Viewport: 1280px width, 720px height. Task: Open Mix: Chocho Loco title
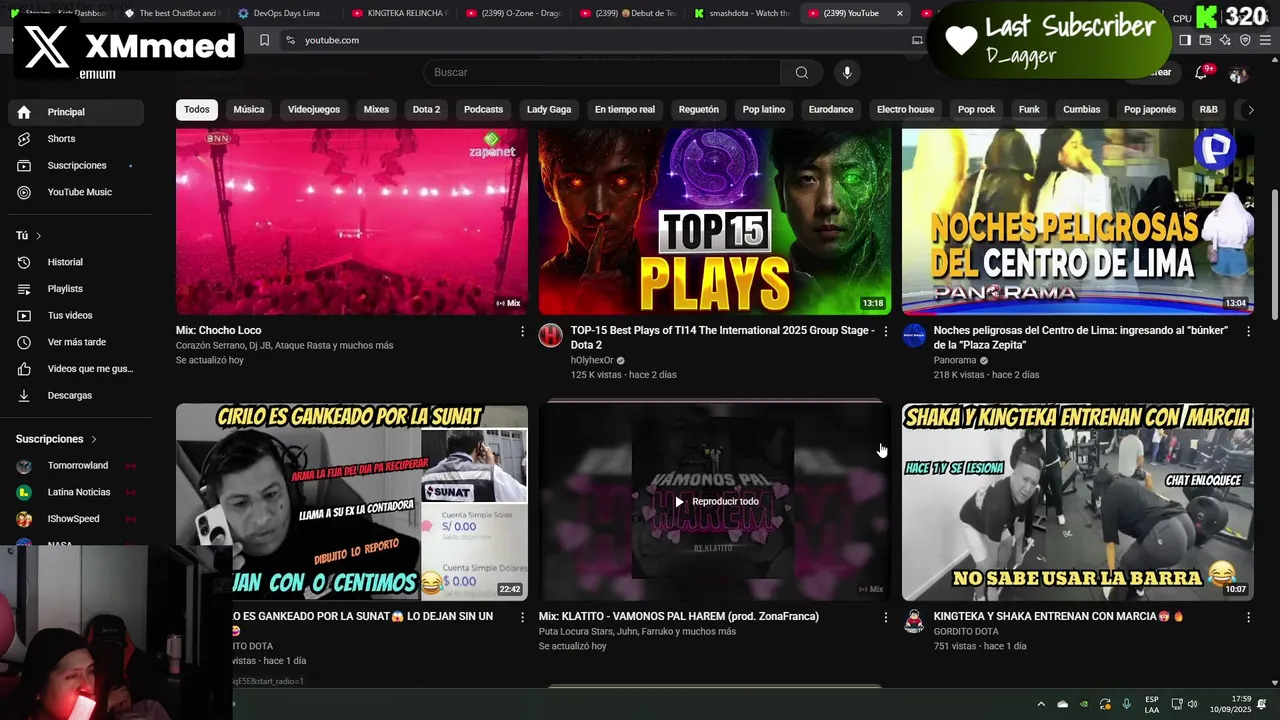[x=219, y=330]
